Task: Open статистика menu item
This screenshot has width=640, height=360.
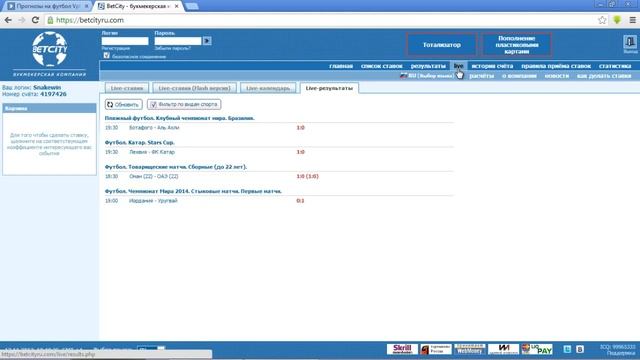Action: (615, 66)
